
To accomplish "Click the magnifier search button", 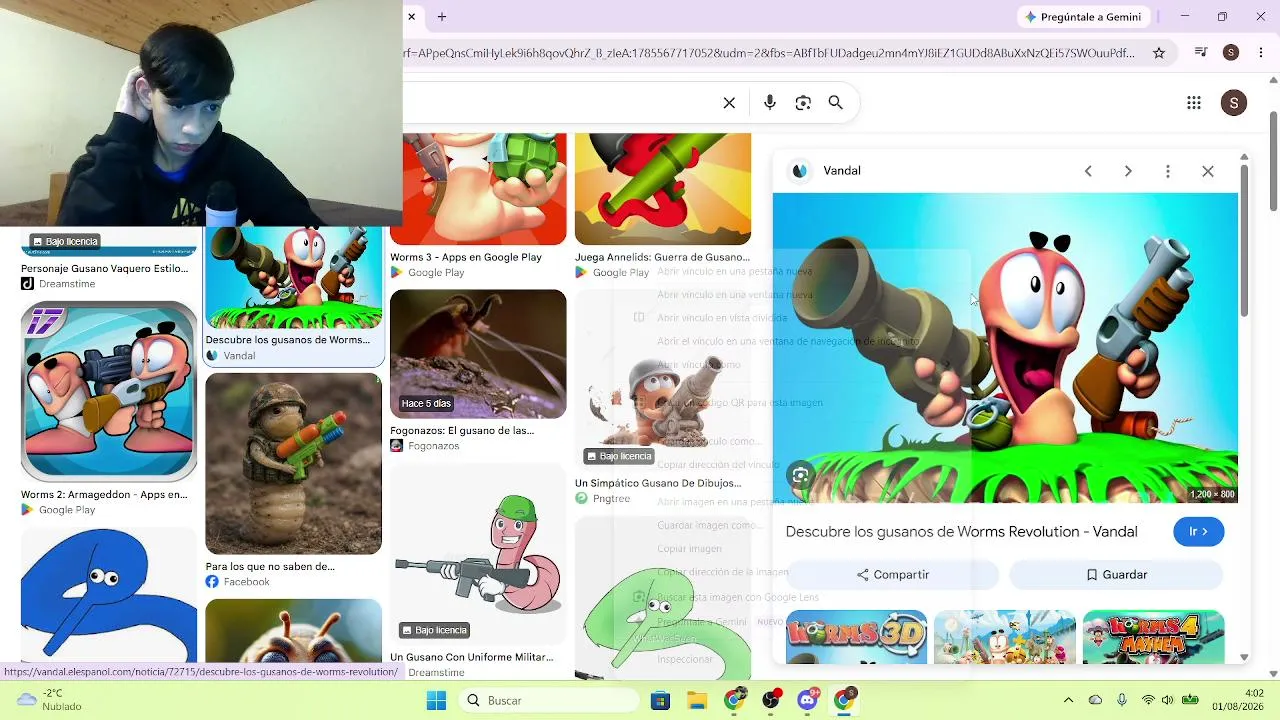I will tap(836, 103).
